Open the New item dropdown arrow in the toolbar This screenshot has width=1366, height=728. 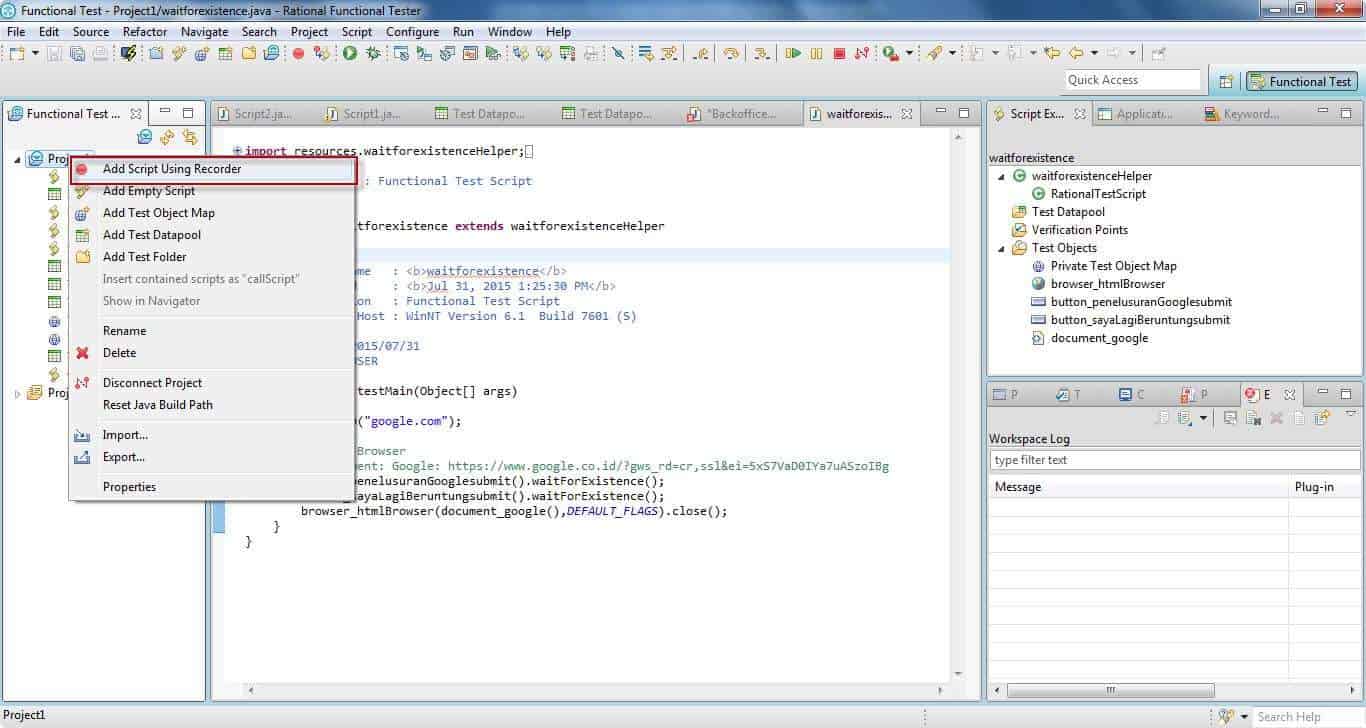(x=35, y=54)
